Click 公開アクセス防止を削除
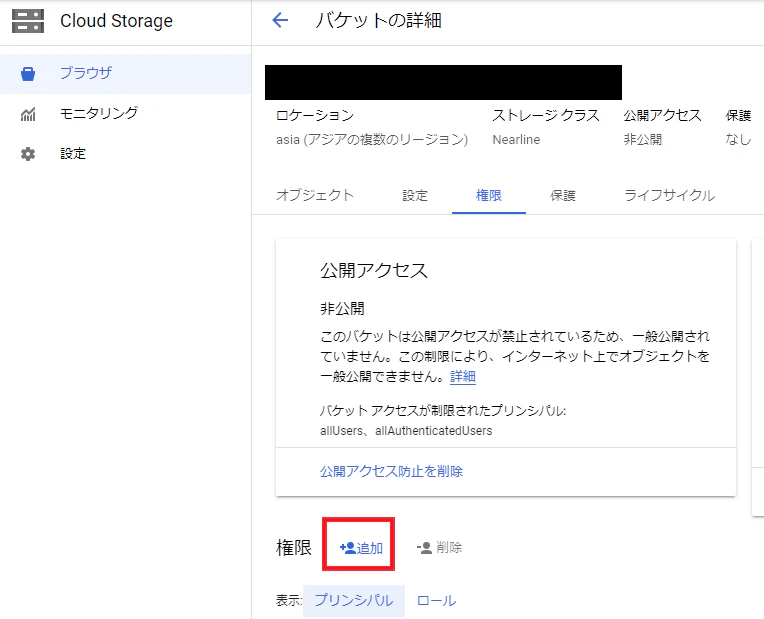 tap(391, 471)
